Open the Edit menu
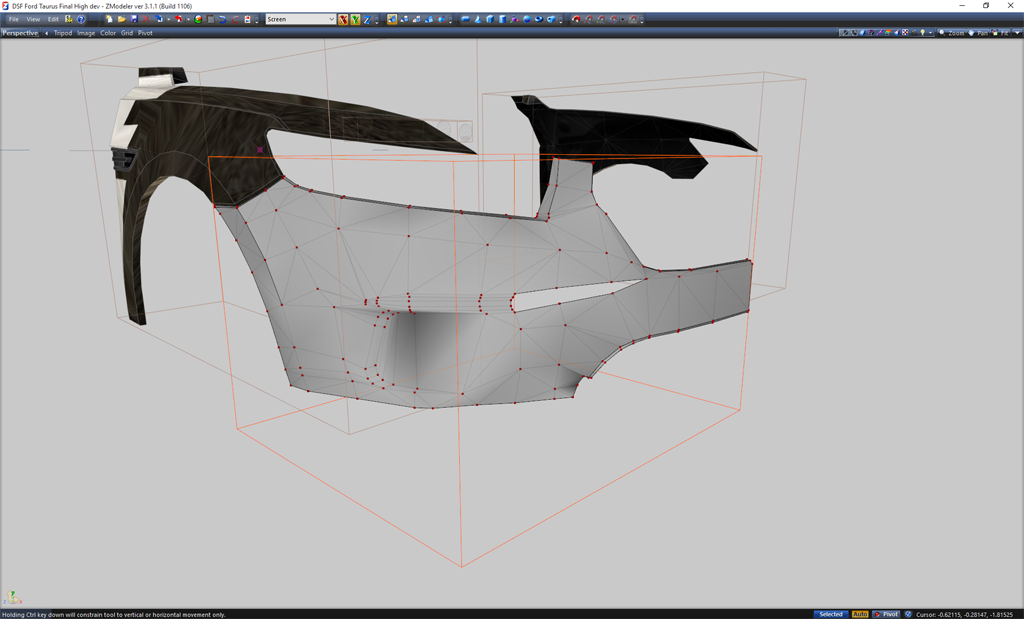The image size is (1024, 619). pyautogui.click(x=53, y=19)
